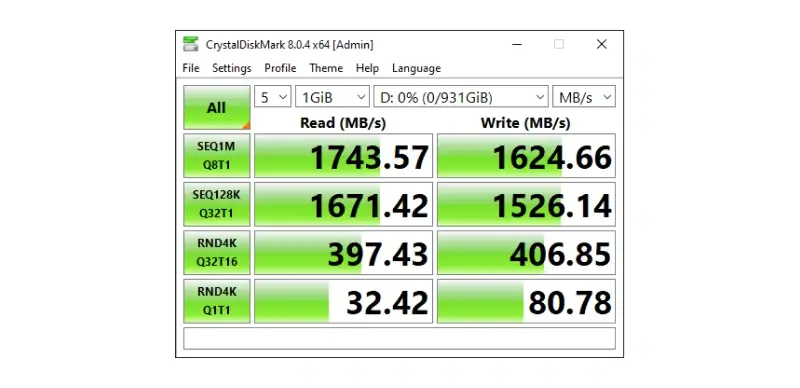This screenshot has height=388, width=800.
Task: Run all benchmarks with the All button
Action: 217,107
